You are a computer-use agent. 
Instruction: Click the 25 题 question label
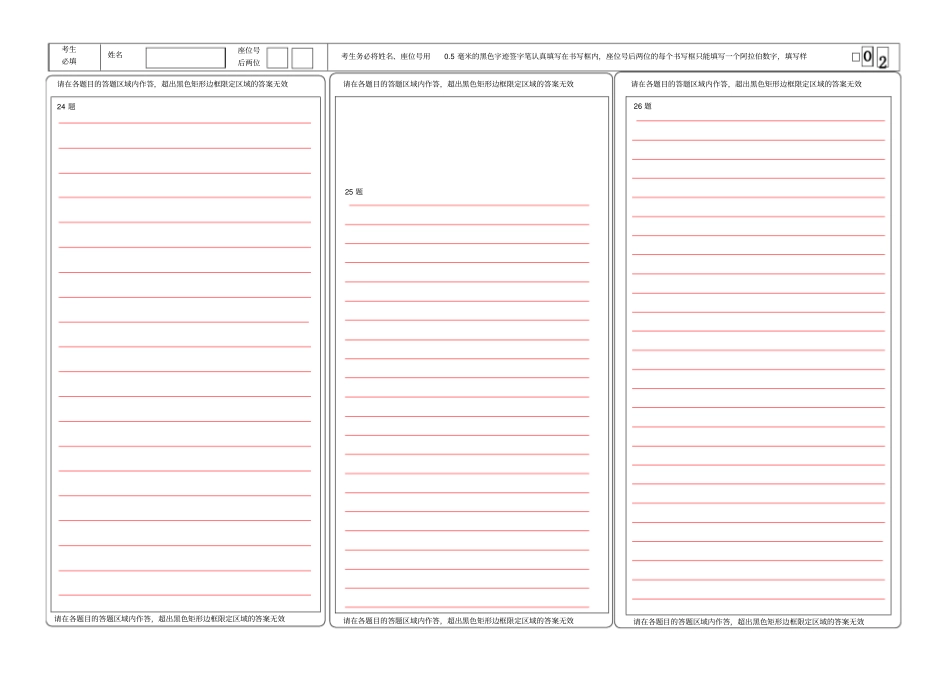[x=354, y=192]
